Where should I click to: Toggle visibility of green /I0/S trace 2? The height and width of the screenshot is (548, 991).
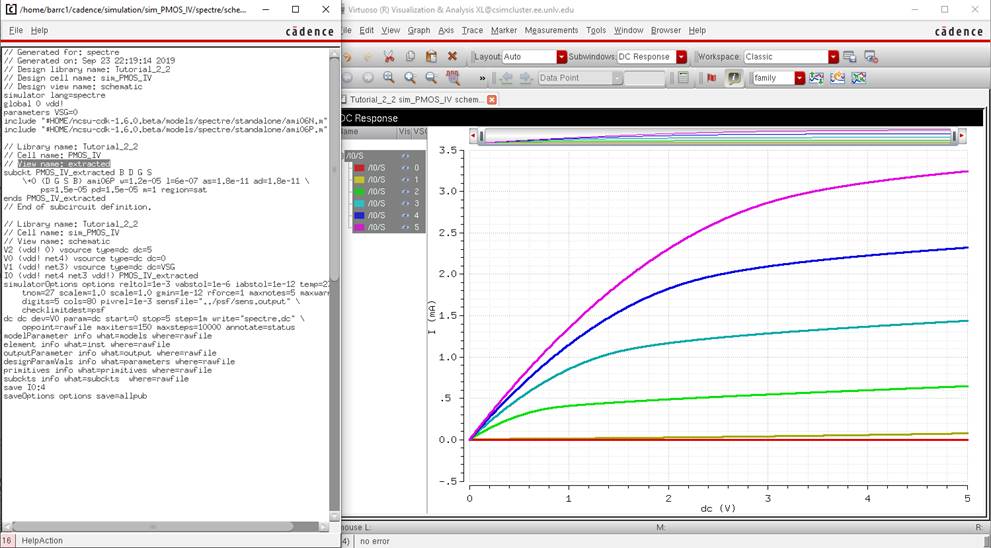coord(406,191)
